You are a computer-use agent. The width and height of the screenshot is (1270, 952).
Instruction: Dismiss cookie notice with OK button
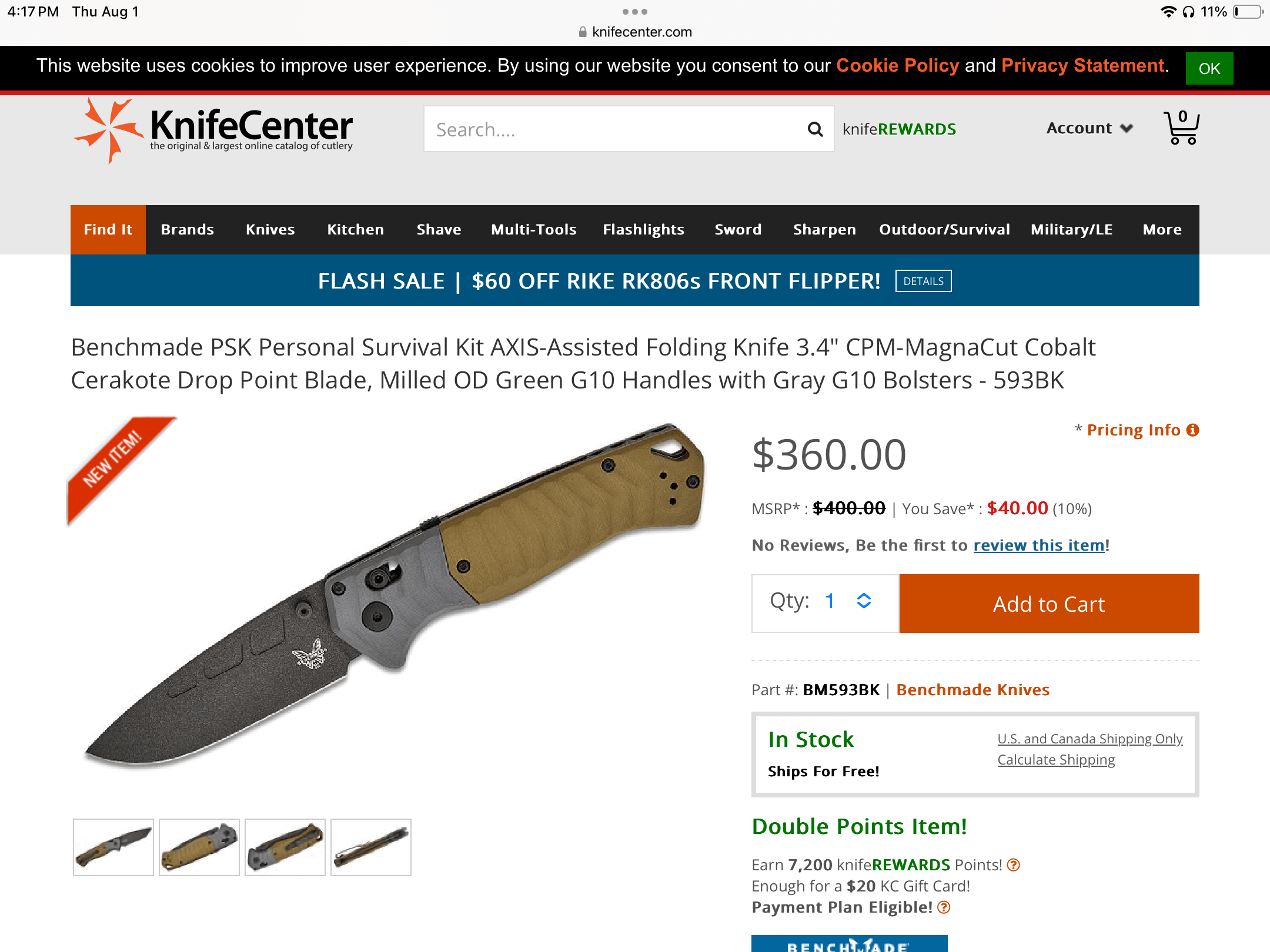pyautogui.click(x=1209, y=68)
